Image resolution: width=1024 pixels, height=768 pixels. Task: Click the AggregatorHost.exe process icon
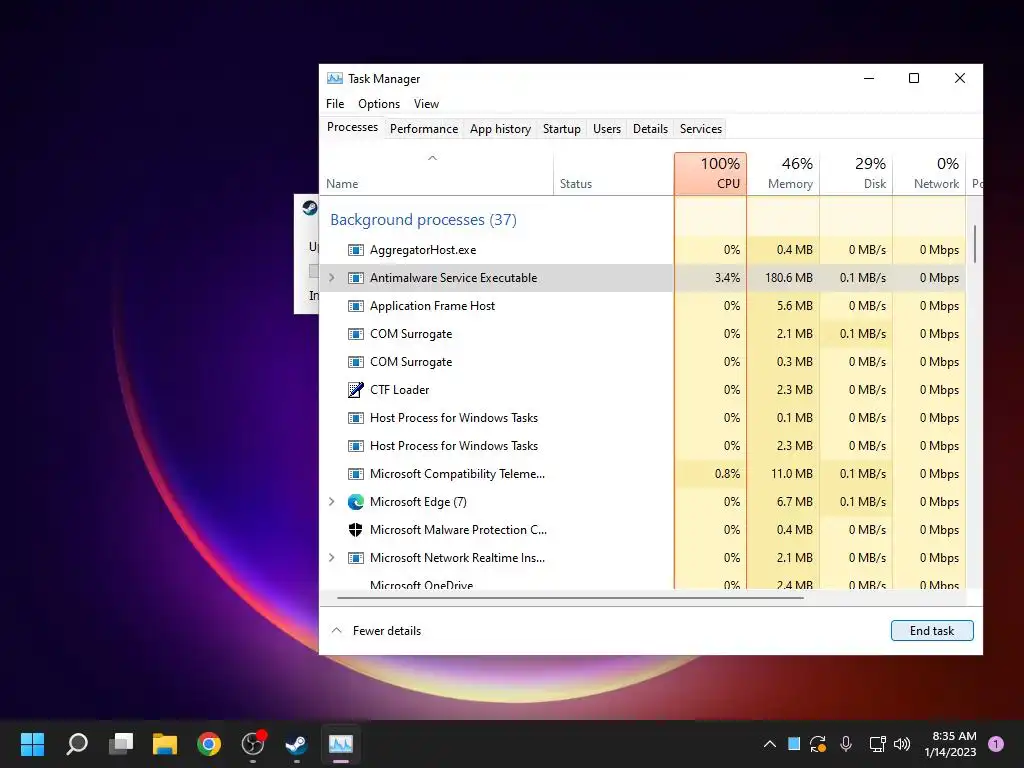click(x=355, y=250)
